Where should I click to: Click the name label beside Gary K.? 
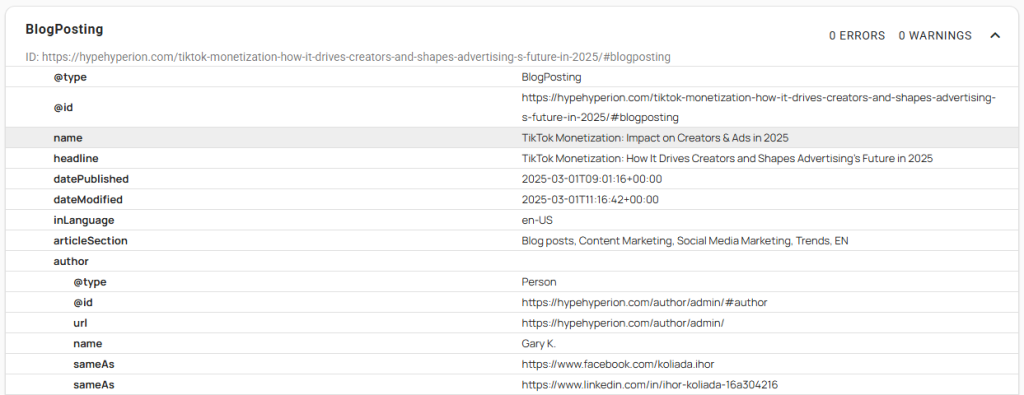point(88,343)
